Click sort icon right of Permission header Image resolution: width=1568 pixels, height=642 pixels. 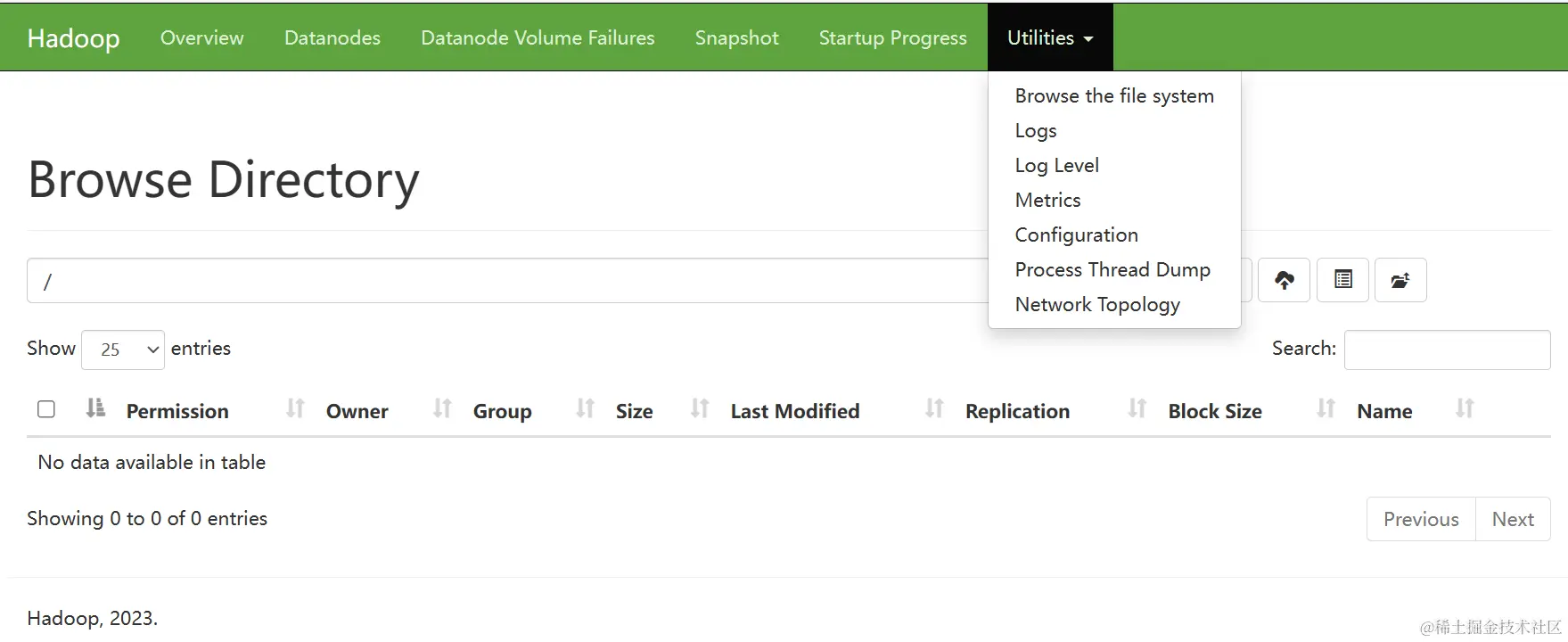click(x=295, y=409)
